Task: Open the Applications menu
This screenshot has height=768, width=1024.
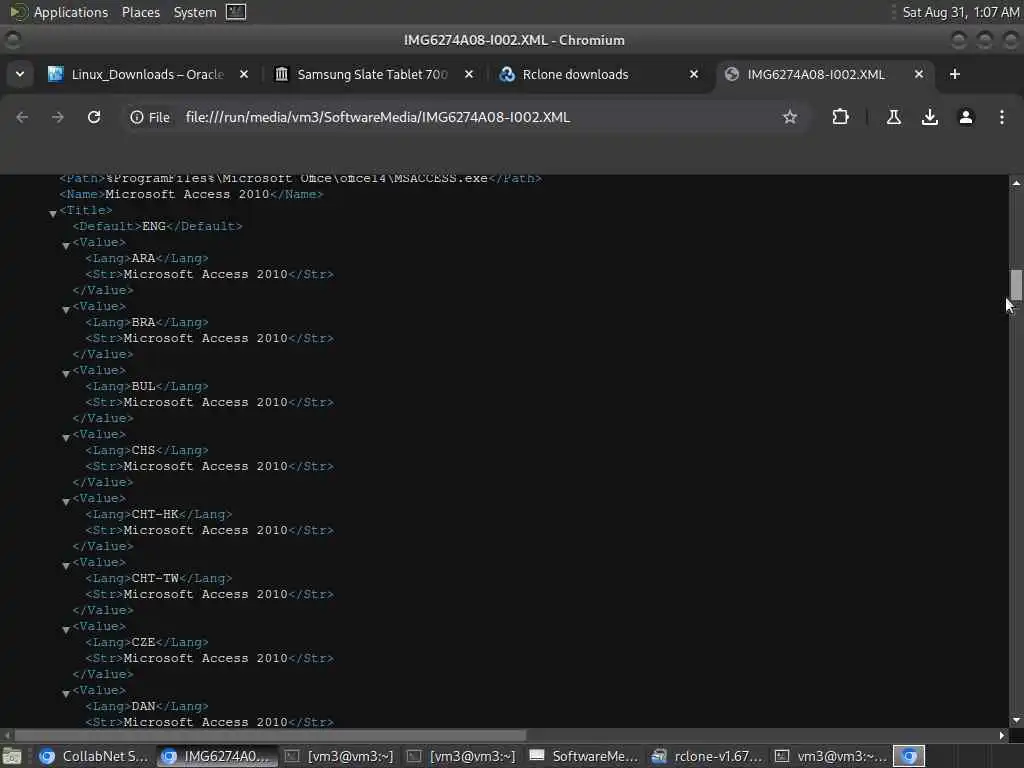Action: click(71, 12)
